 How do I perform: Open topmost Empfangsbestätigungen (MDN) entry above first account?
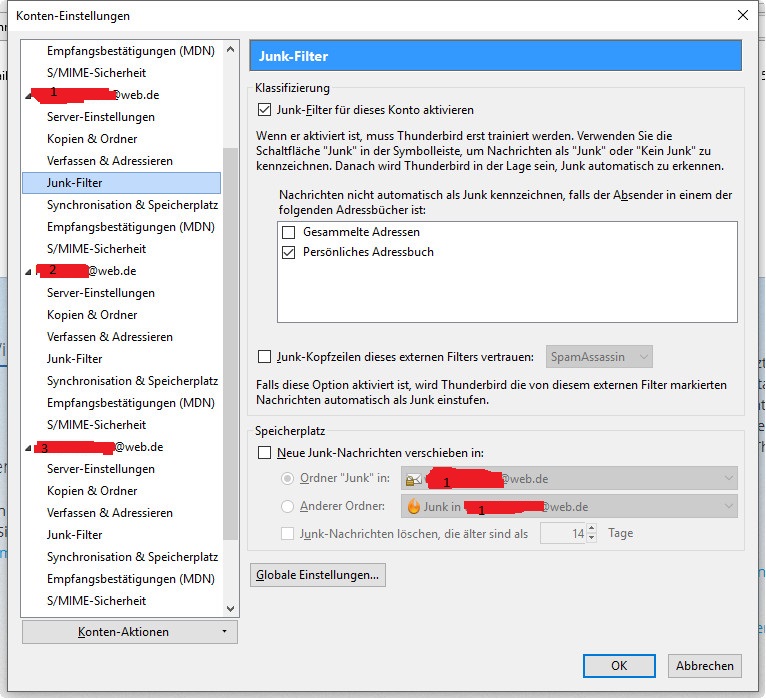point(130,51)
